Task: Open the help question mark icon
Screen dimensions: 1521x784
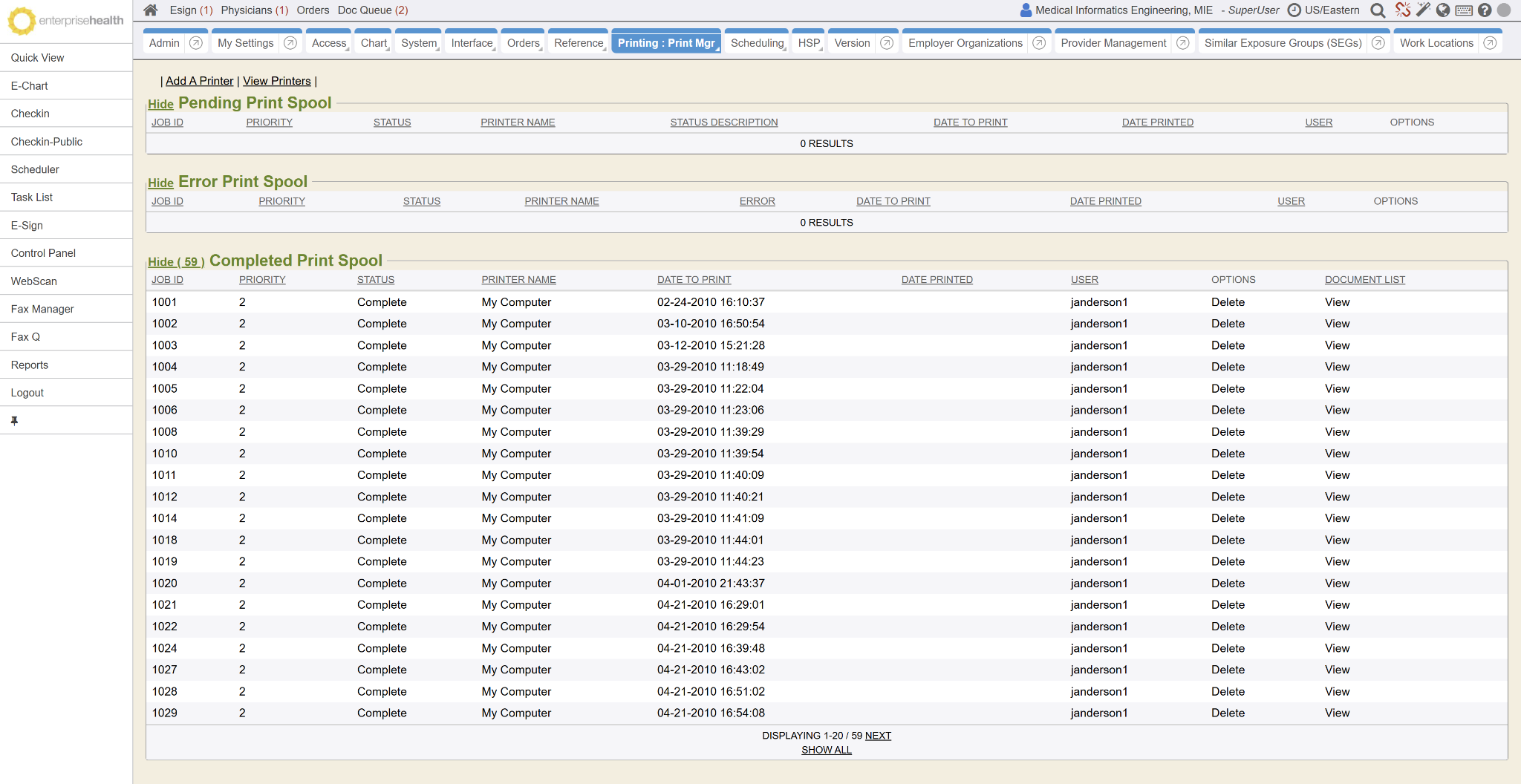Action: pyautogui.click(x=1485, y=10)
